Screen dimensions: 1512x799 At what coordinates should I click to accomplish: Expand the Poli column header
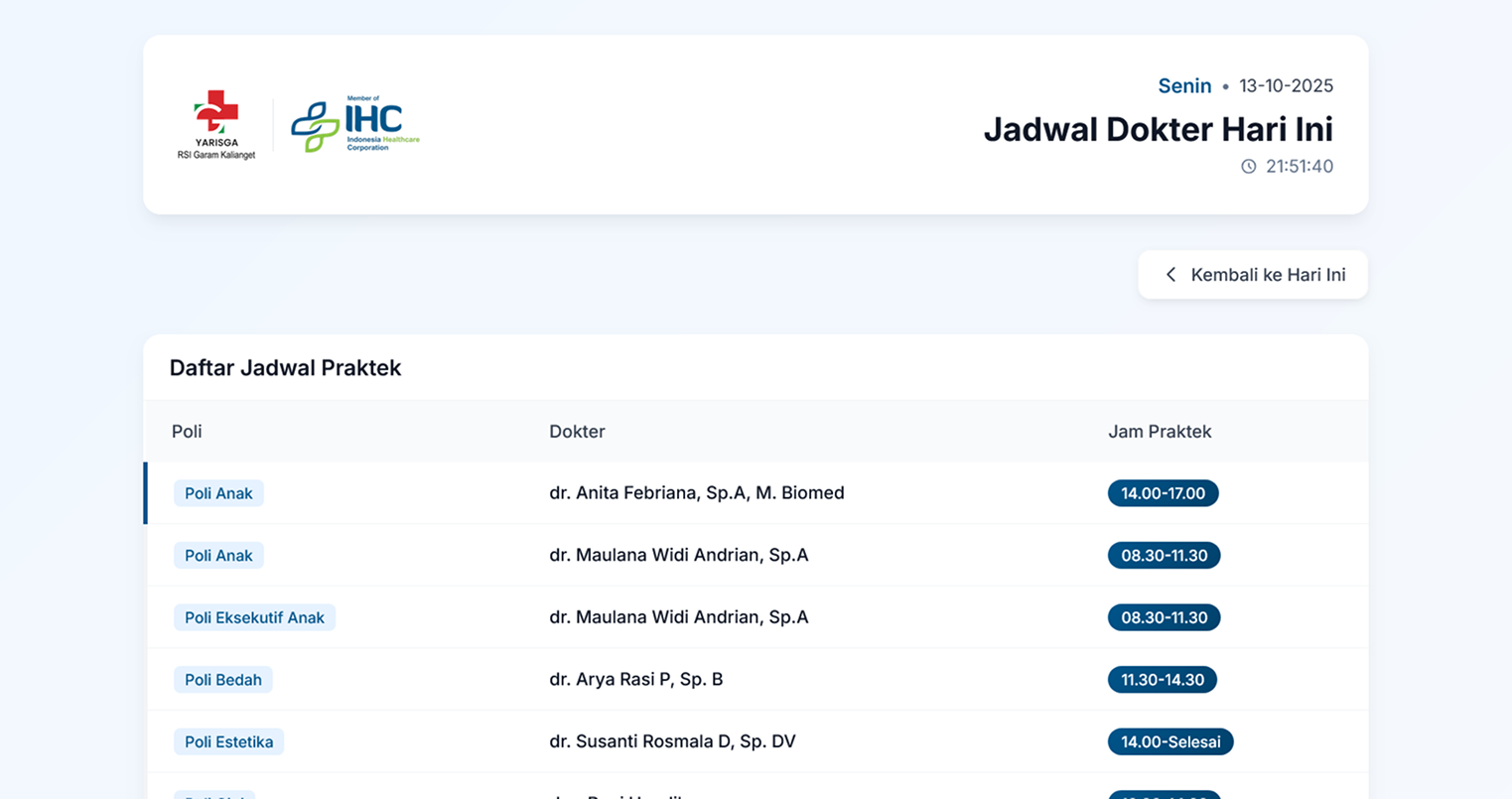tap(187, 431)
